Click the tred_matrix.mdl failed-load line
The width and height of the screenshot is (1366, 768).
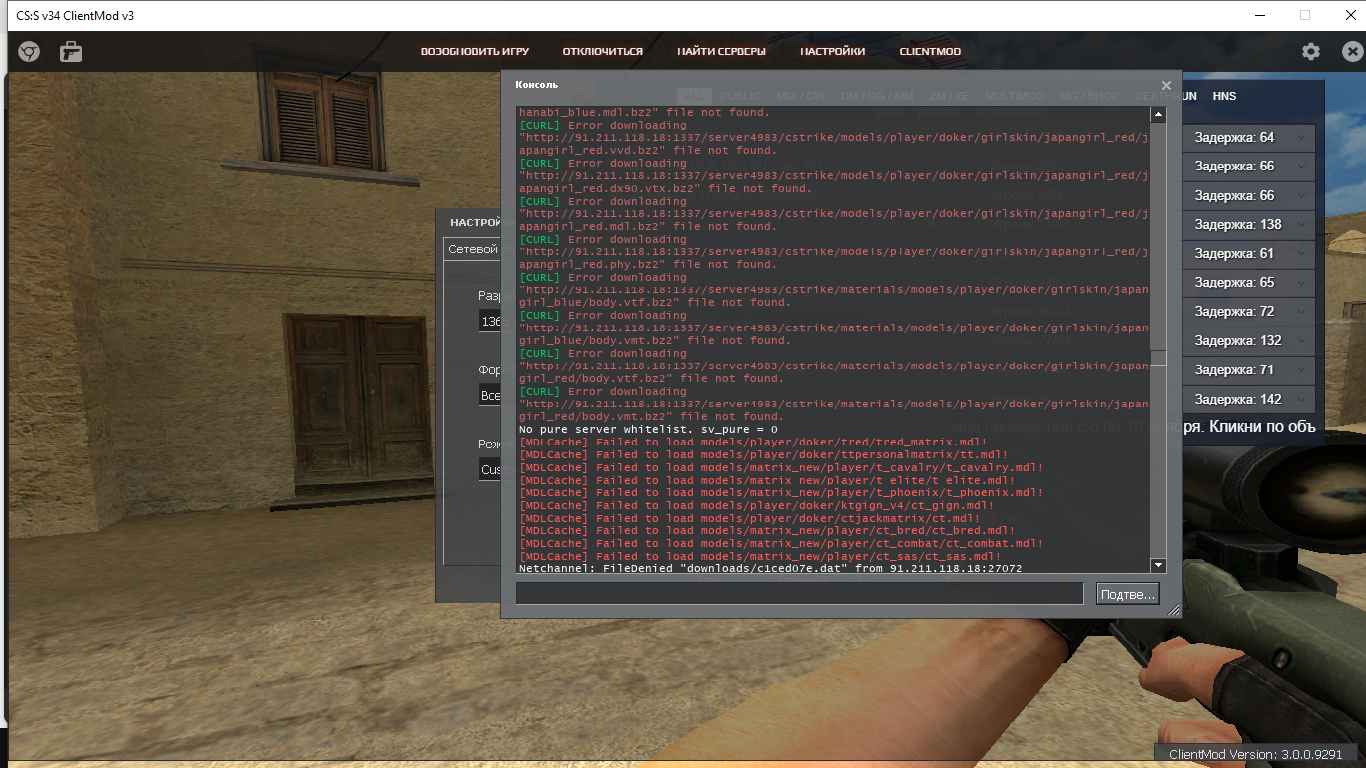point(753,442)
